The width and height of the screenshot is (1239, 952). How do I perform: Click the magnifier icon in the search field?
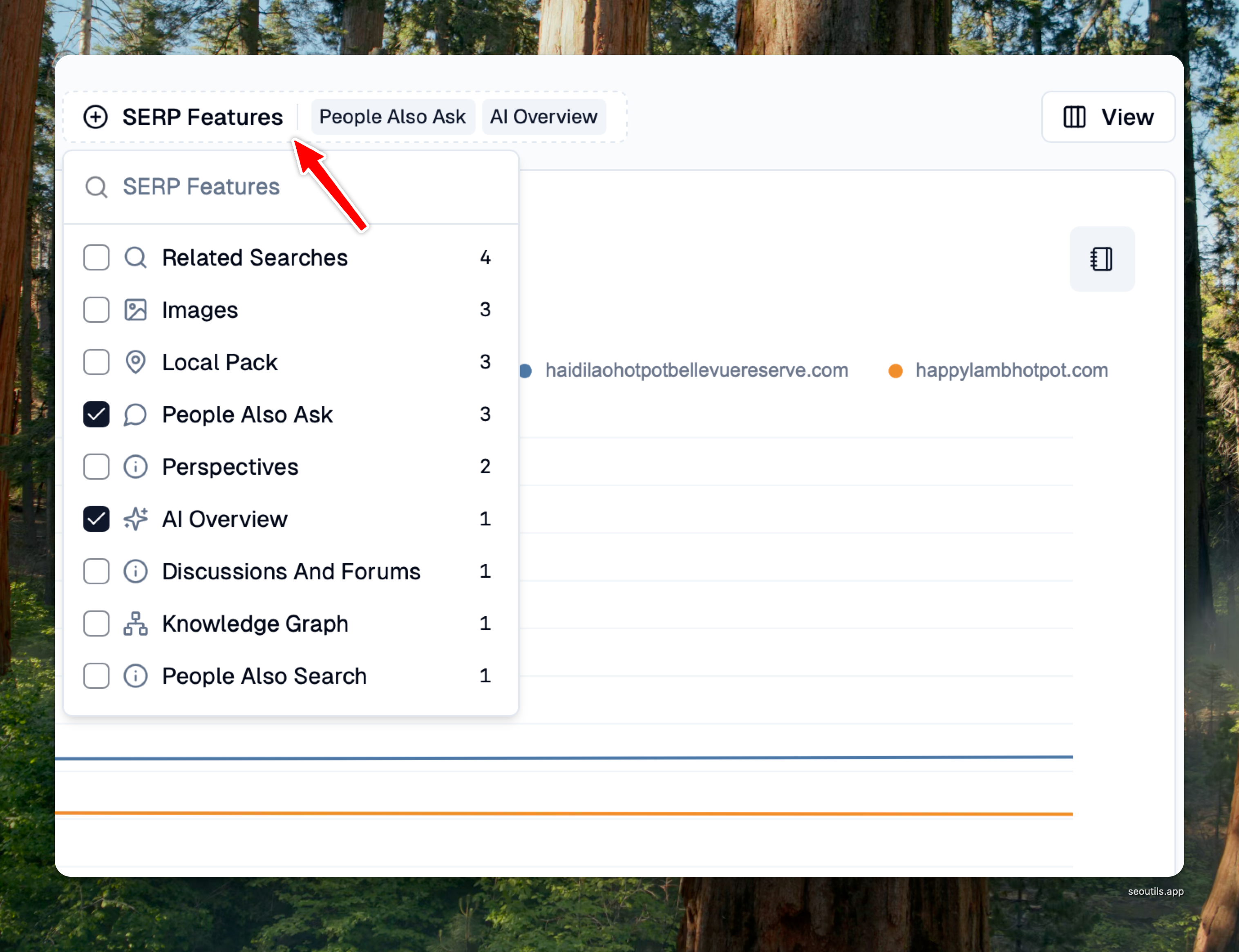point(96,187)
